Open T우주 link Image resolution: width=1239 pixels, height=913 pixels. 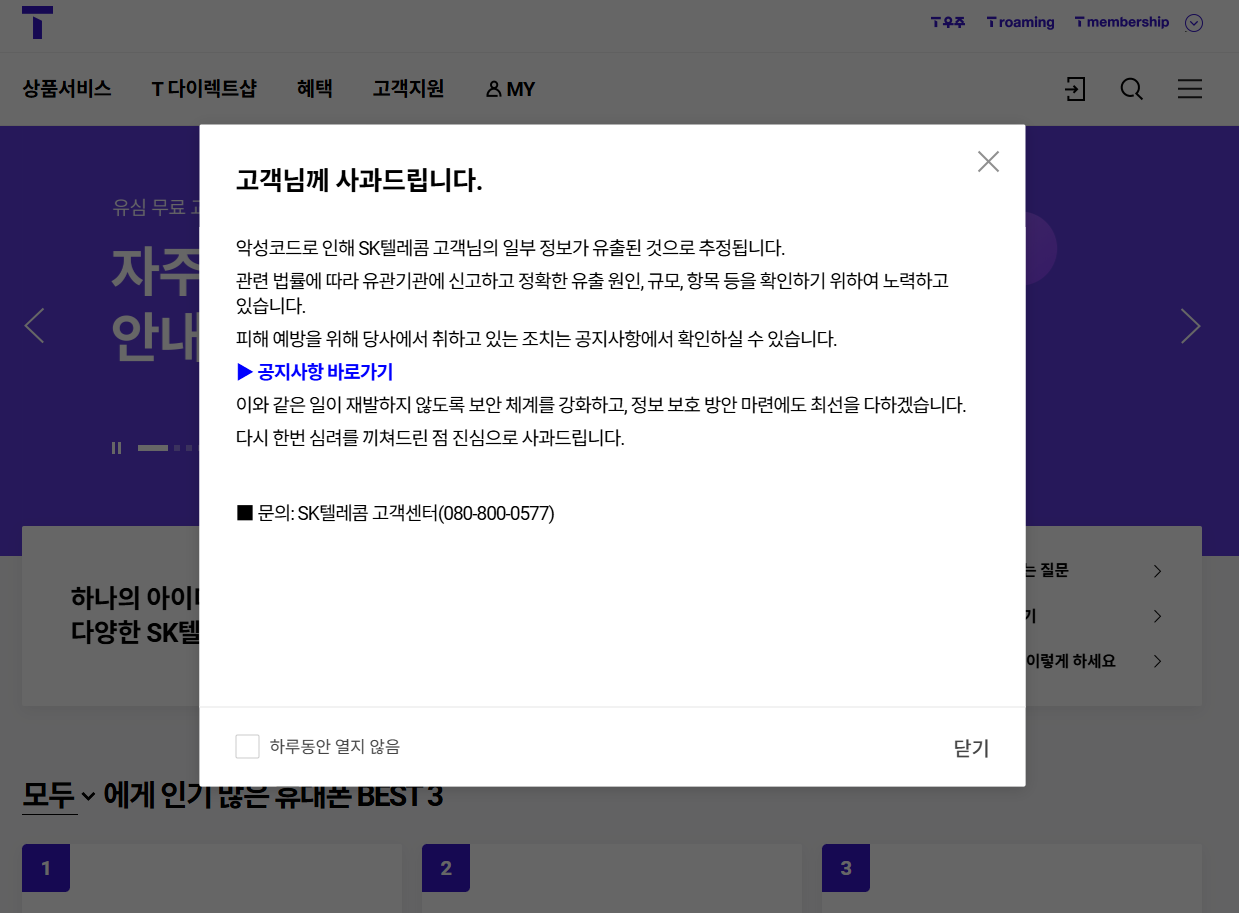pyautogui.click(x=948, y=22)
